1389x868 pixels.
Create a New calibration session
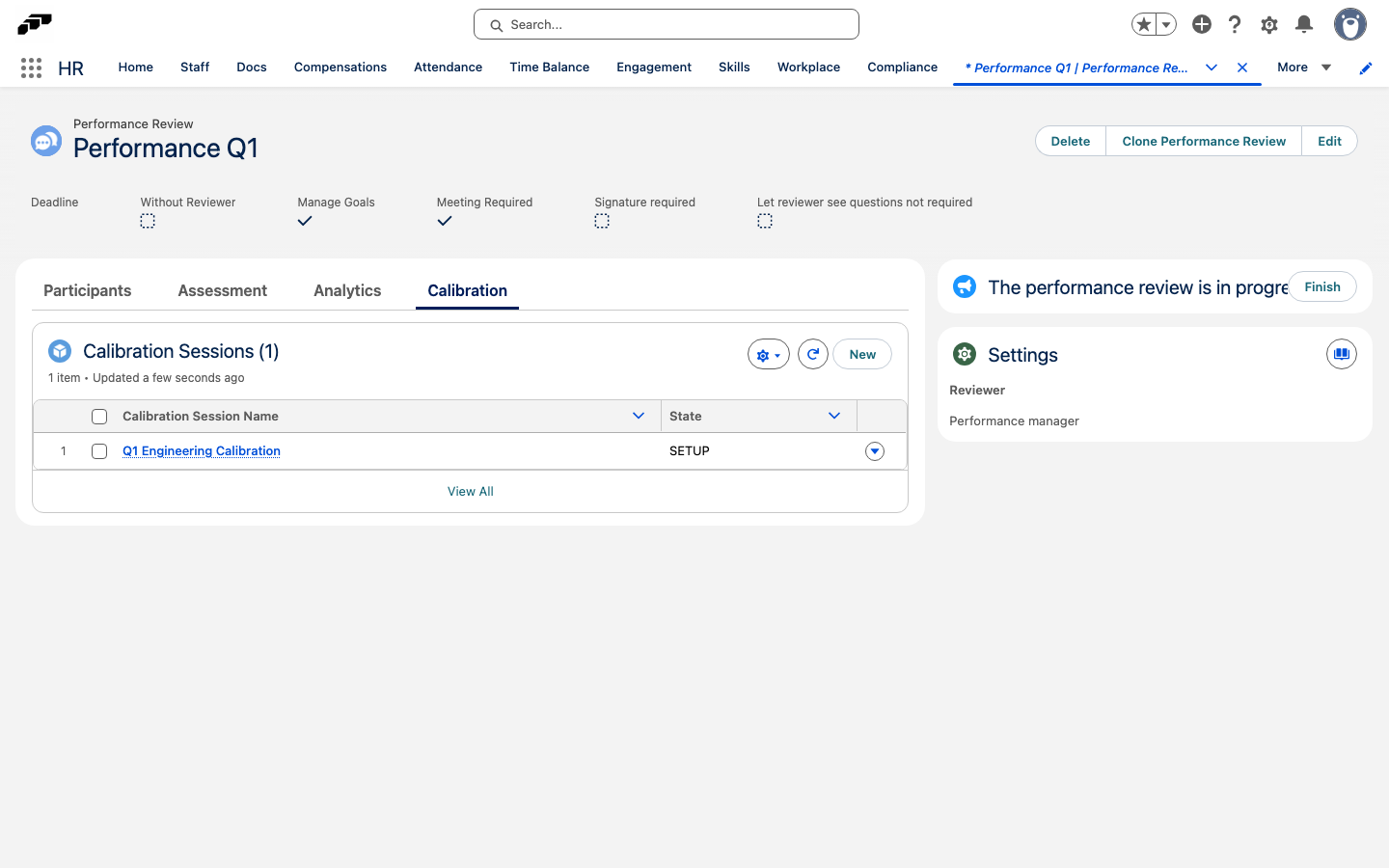[x=862, y=355]
